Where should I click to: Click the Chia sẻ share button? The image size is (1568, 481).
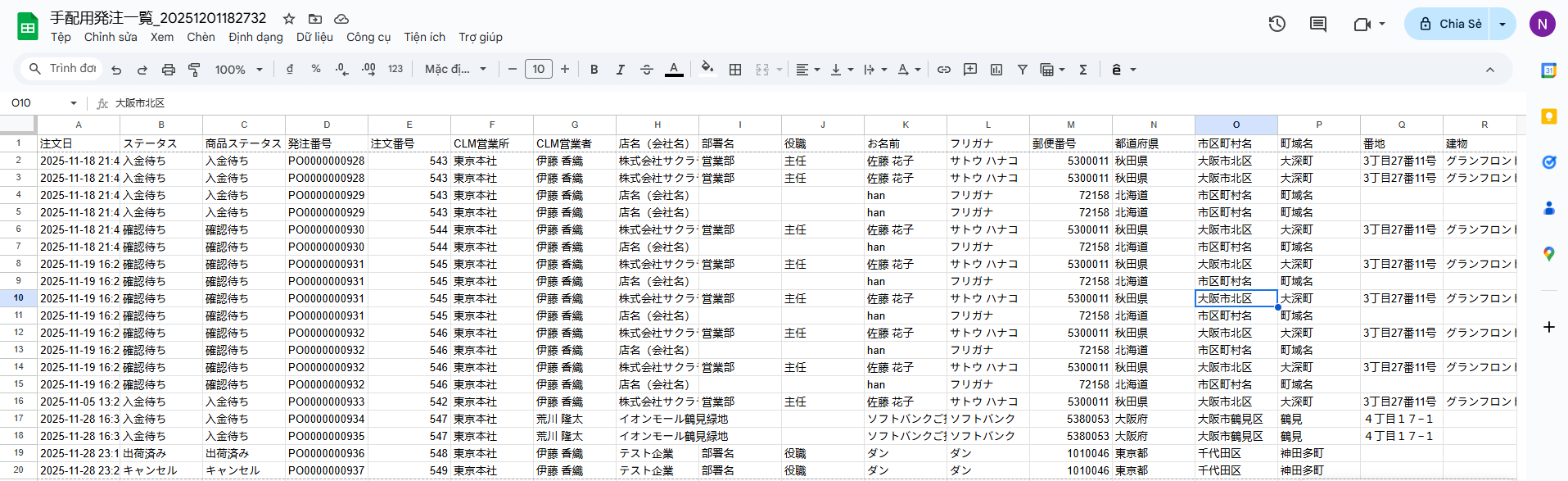[x=1449, y=24]
